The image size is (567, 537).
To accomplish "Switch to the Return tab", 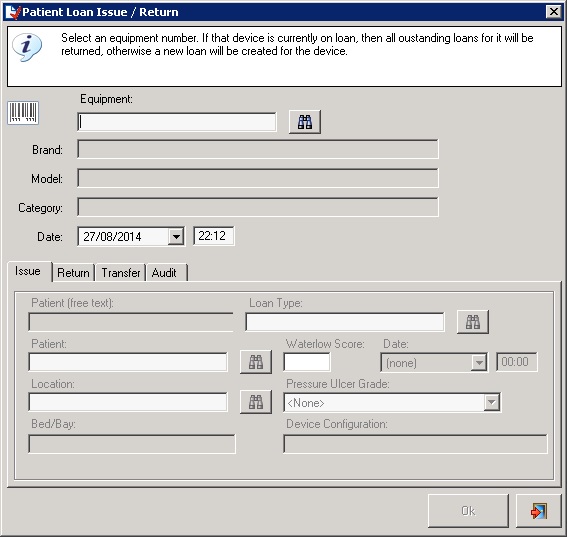I will 73,273.
